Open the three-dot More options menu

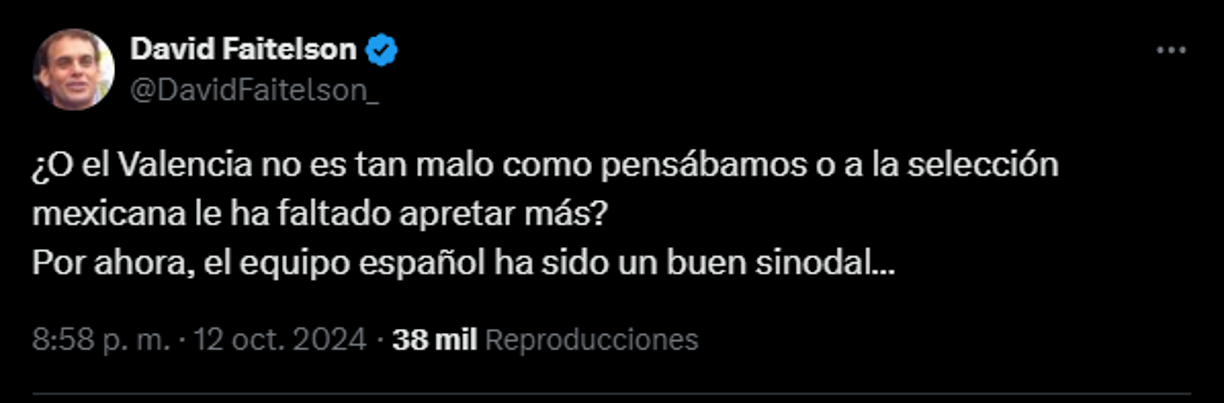pyautogui.click(x=1170, y=50)
